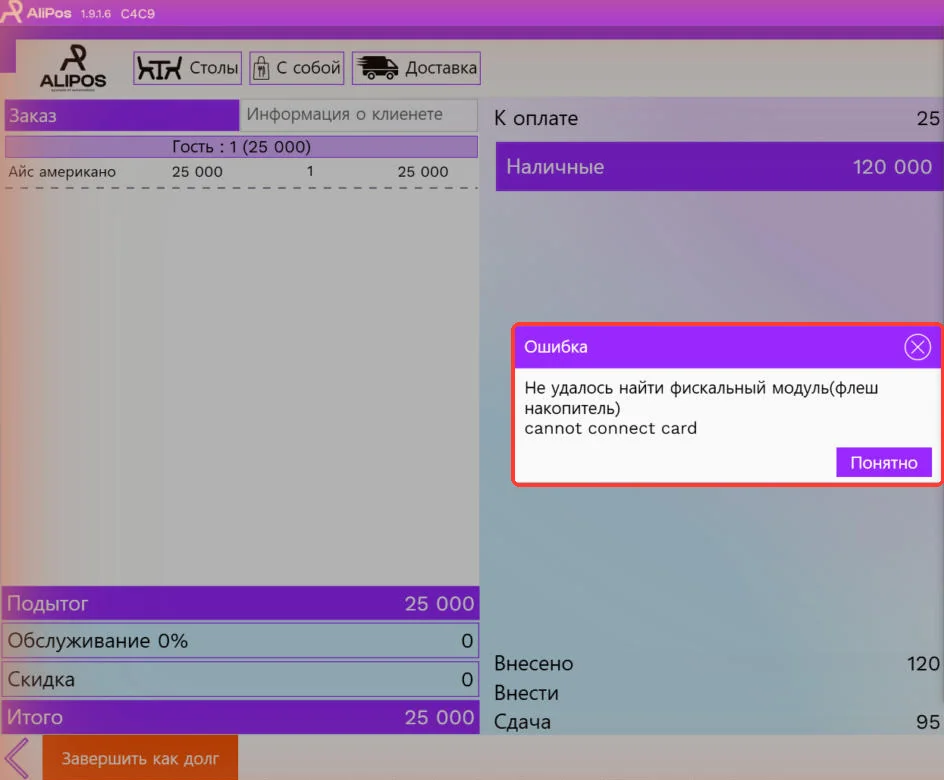Open the Скидка field

241,679
